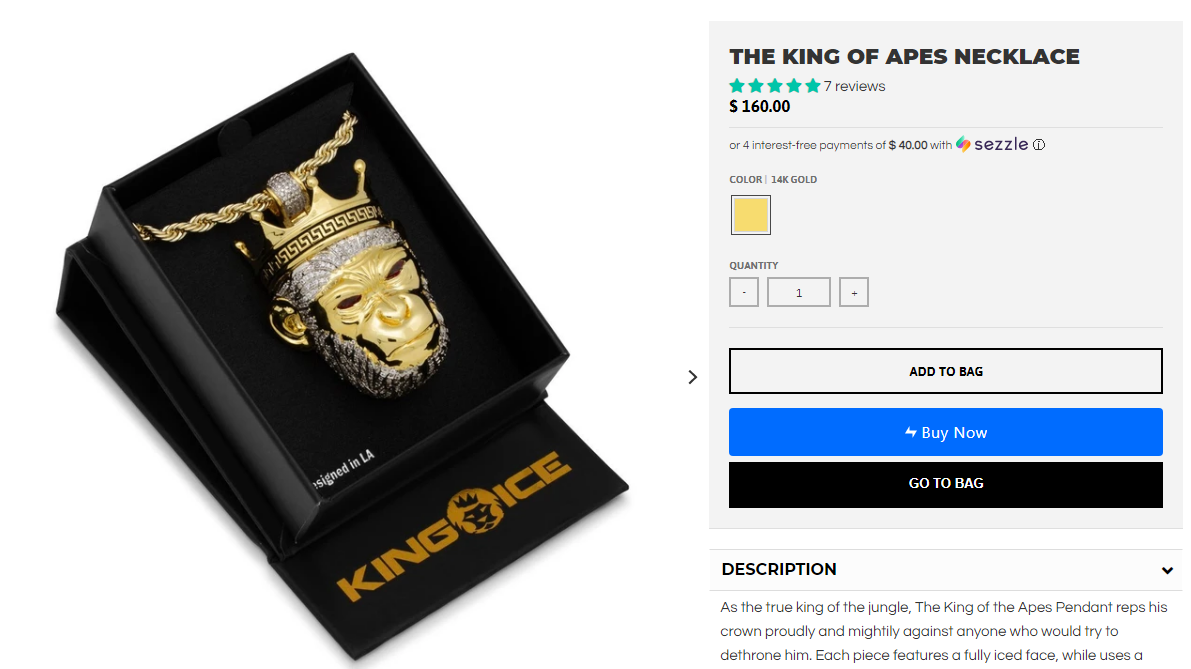Increase quantity with plus button
1191x669 pixels.
[x=854, y=292]
